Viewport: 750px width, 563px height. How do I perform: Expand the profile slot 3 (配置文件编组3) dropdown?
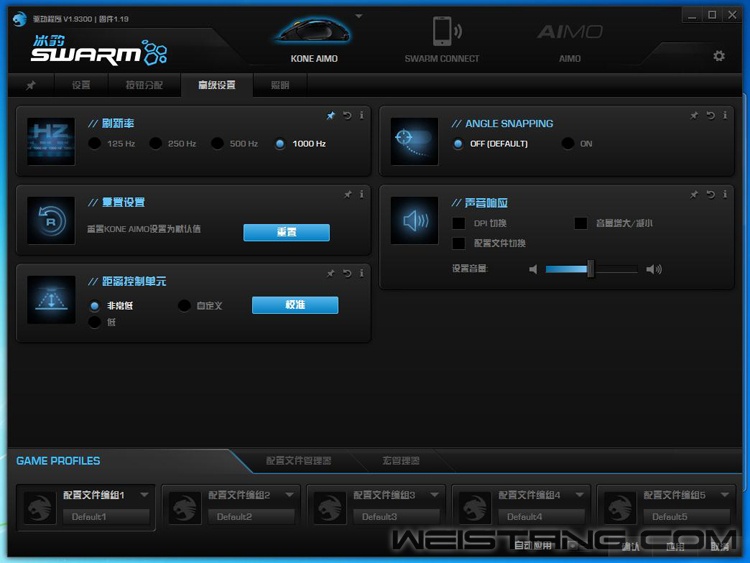tap(434, 495)
